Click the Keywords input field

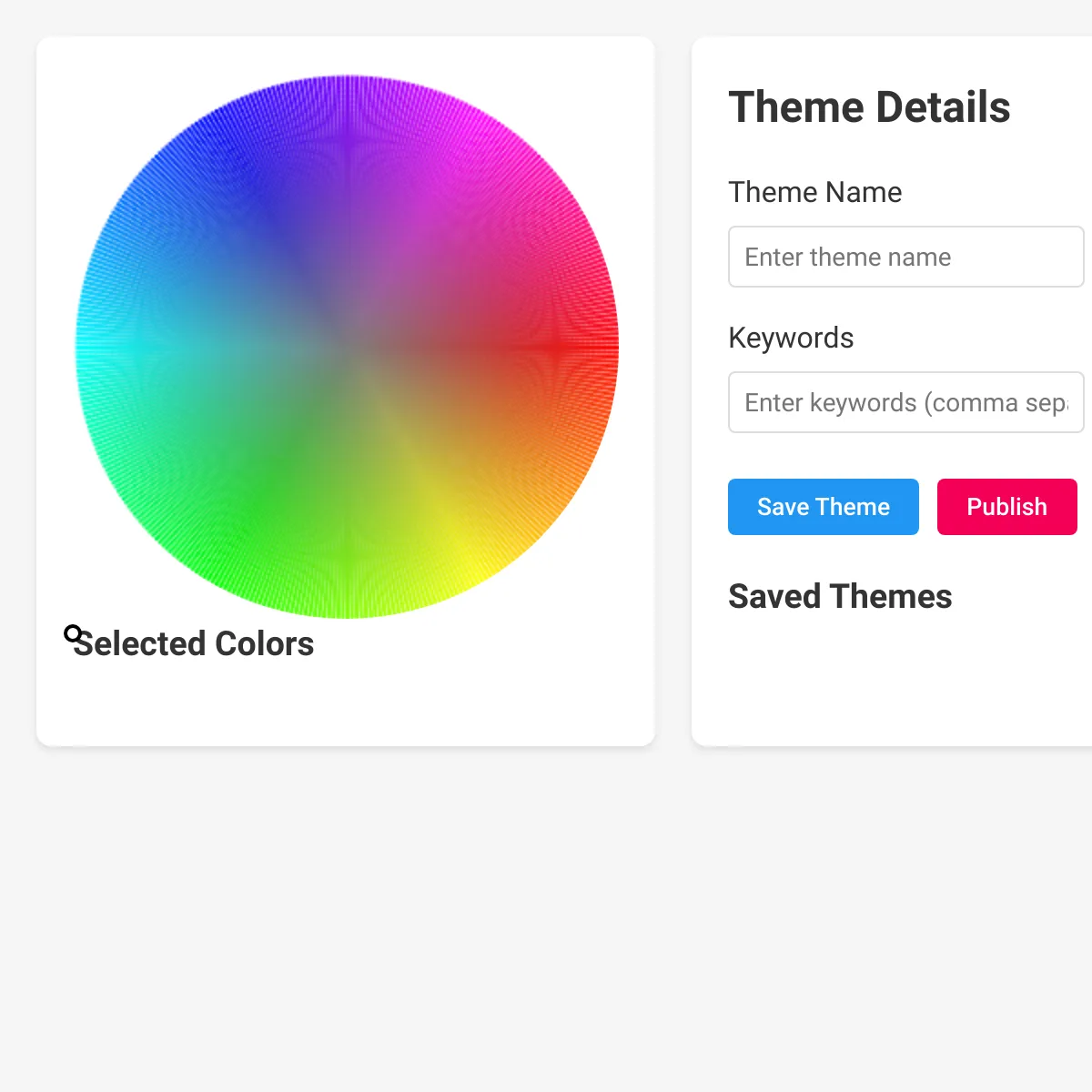[906, 402]
